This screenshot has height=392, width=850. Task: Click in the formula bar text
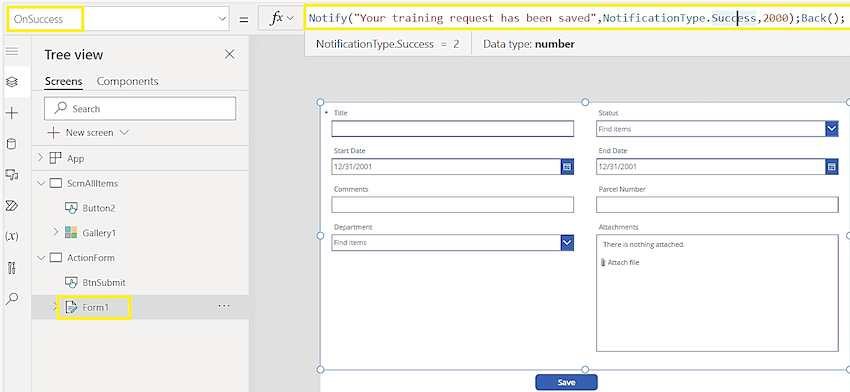coord(577,18)
